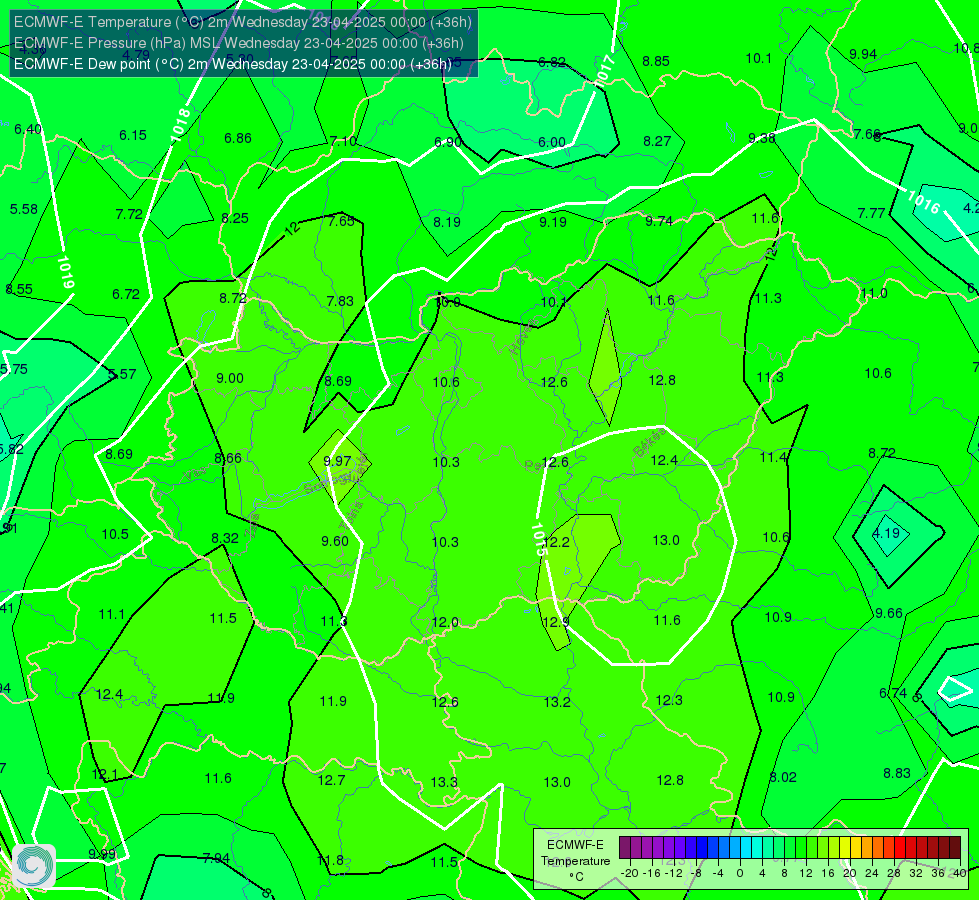Click the 1015 isobar label
The image size is (979, 900).
tap(539, 539)
